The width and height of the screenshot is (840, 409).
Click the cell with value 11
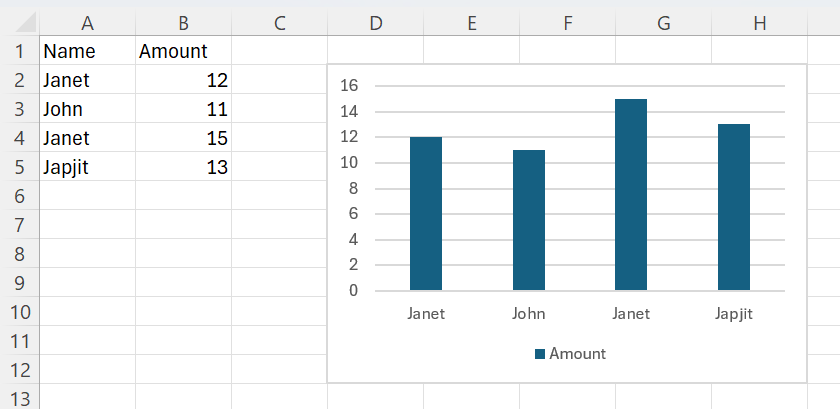tap(183, 109)
